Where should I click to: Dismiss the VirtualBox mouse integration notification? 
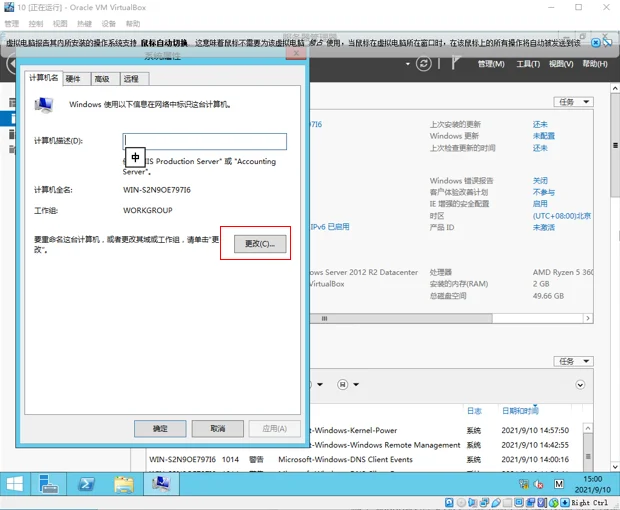[595, 42]
